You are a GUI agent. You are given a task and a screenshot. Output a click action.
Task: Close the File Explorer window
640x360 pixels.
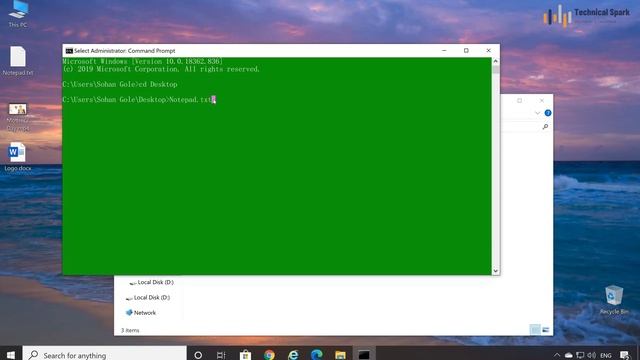point(542,100)
